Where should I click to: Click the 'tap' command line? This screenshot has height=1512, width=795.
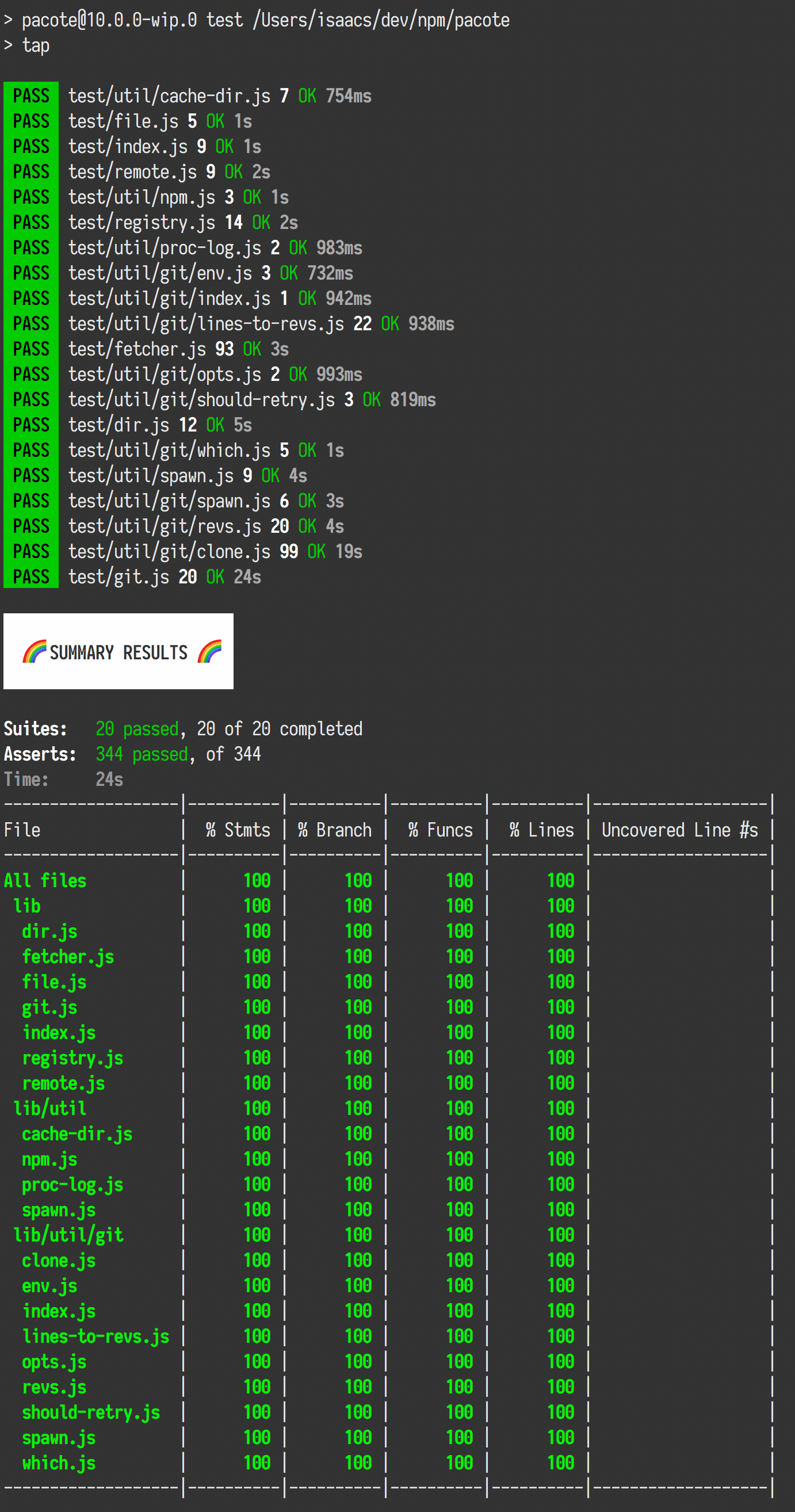click(x=26, y=45)
